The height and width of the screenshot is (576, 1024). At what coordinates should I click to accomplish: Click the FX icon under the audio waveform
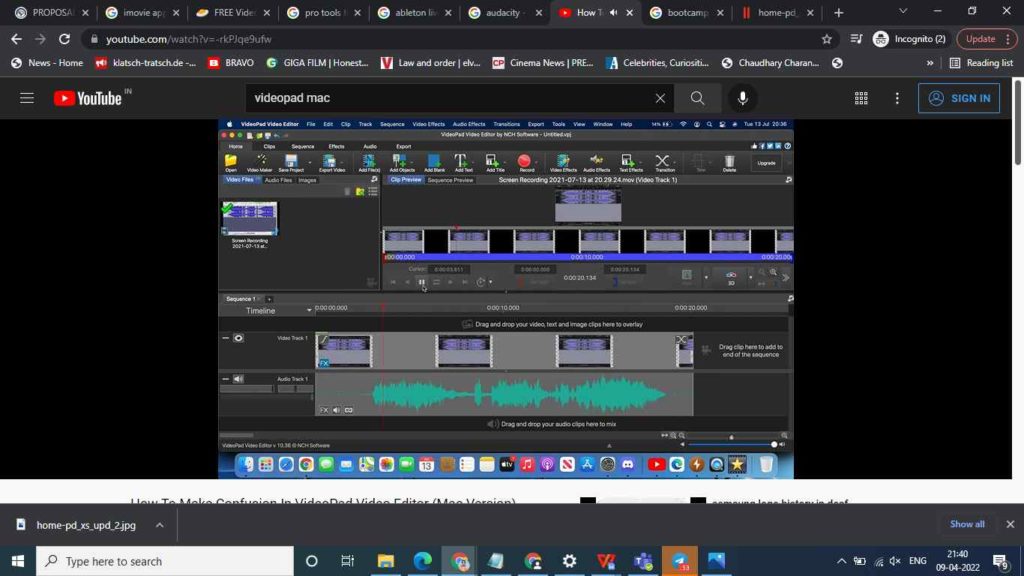[x=324, y=410]
